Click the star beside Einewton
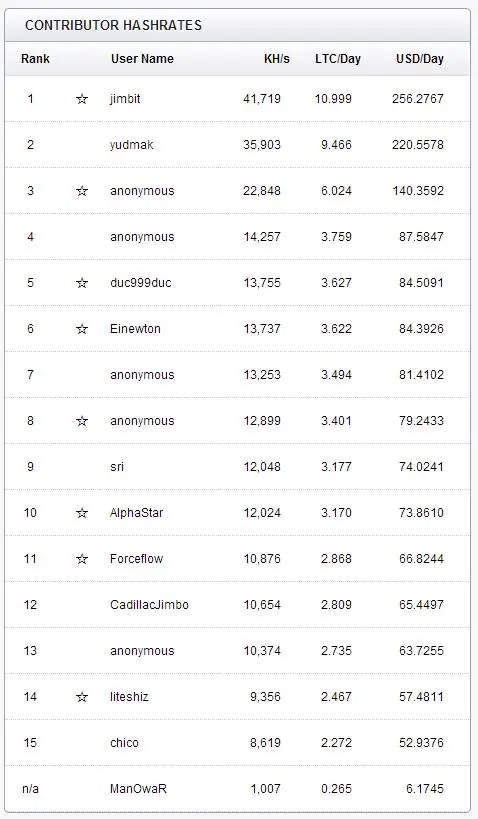 click(x=82, y=329)
